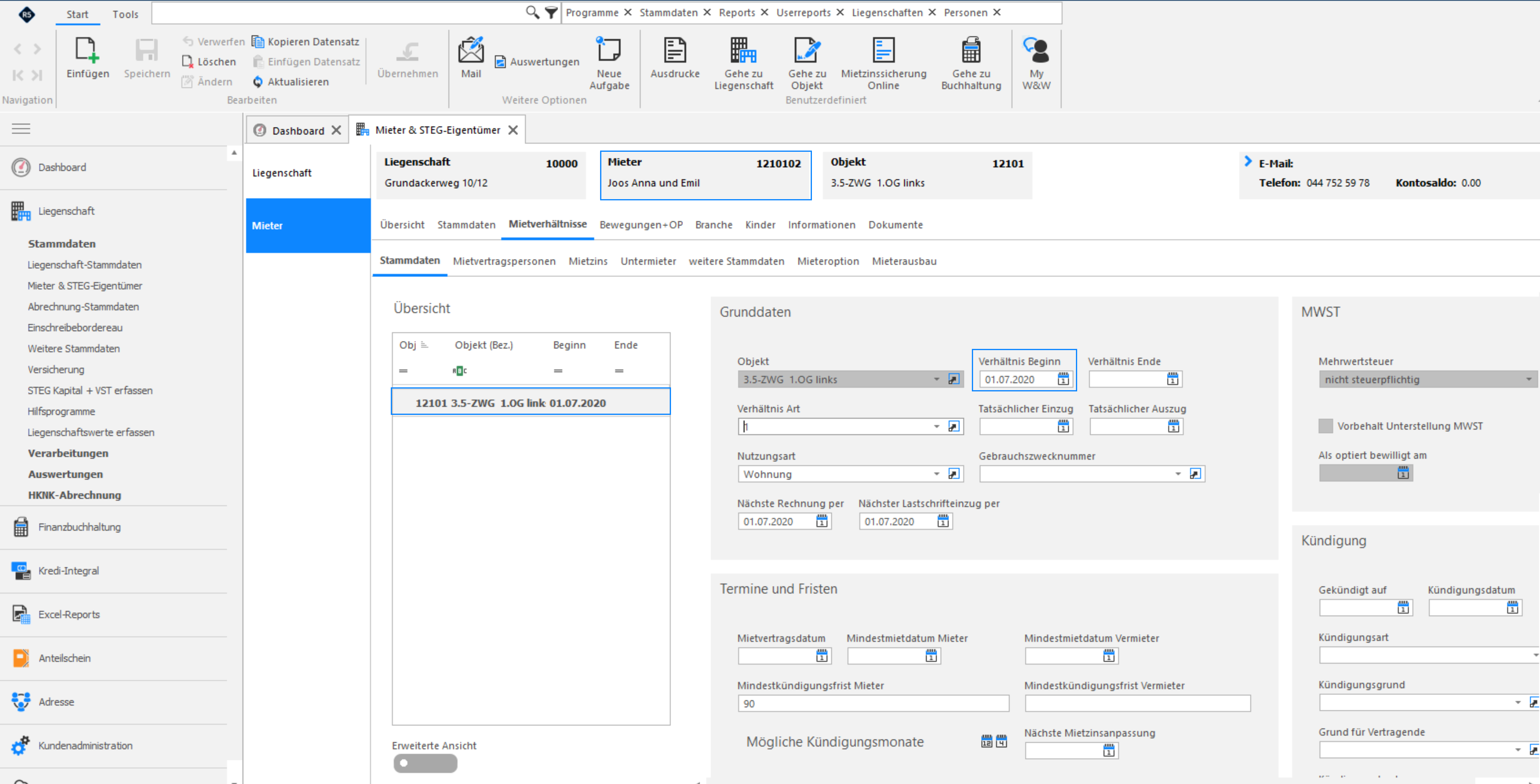Expand the Gebrauchszwecknummer dropdown
1540x784 pixels.
pyautogui.click(x=1178, y=474)
